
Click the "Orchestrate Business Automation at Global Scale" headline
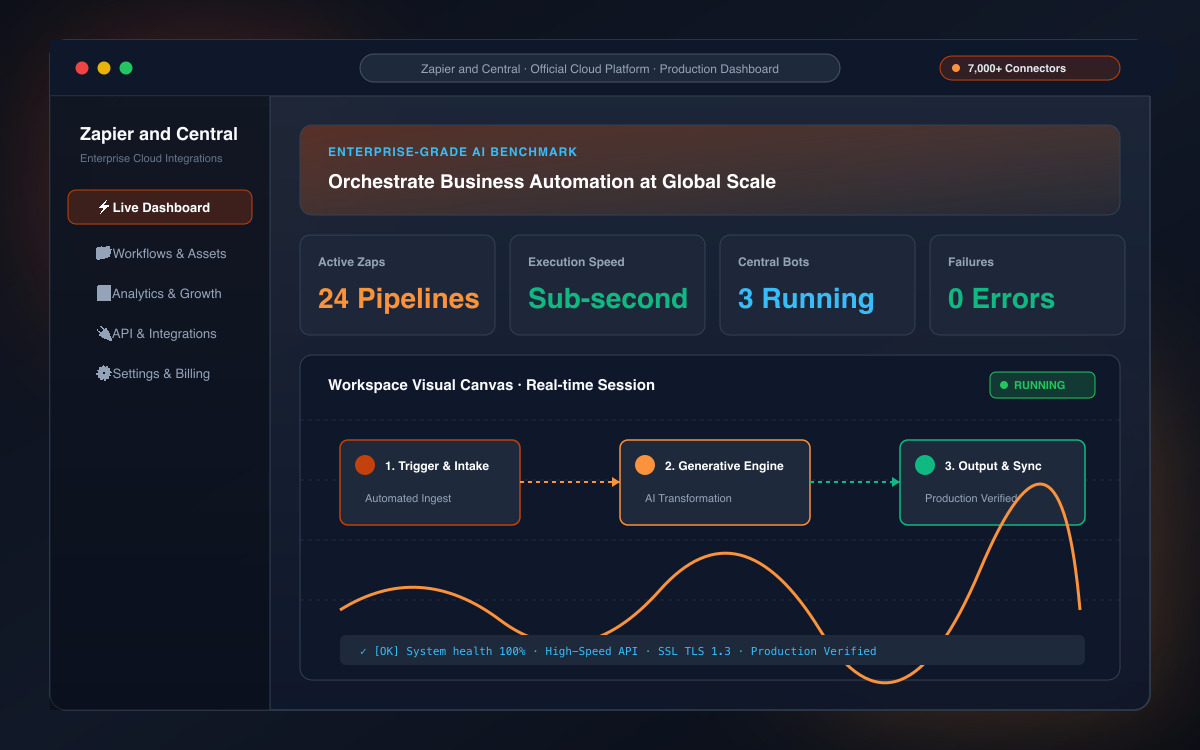click(552, 182)
